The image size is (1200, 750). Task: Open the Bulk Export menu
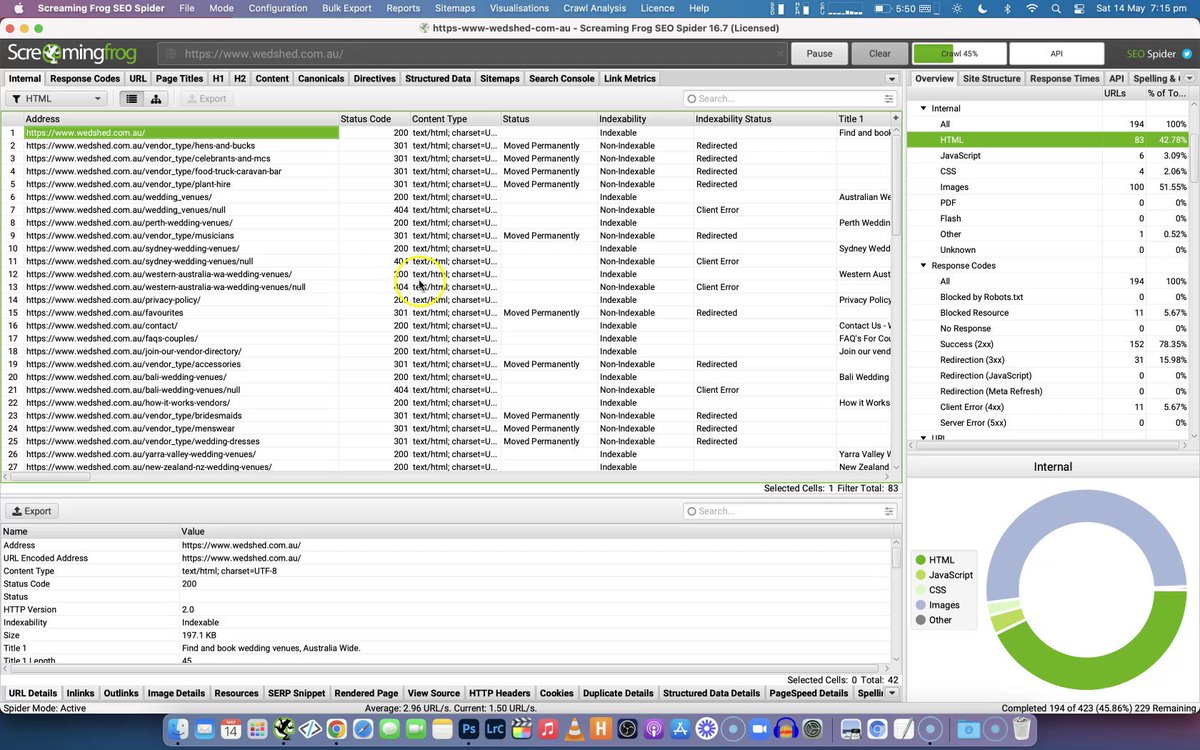347,8
